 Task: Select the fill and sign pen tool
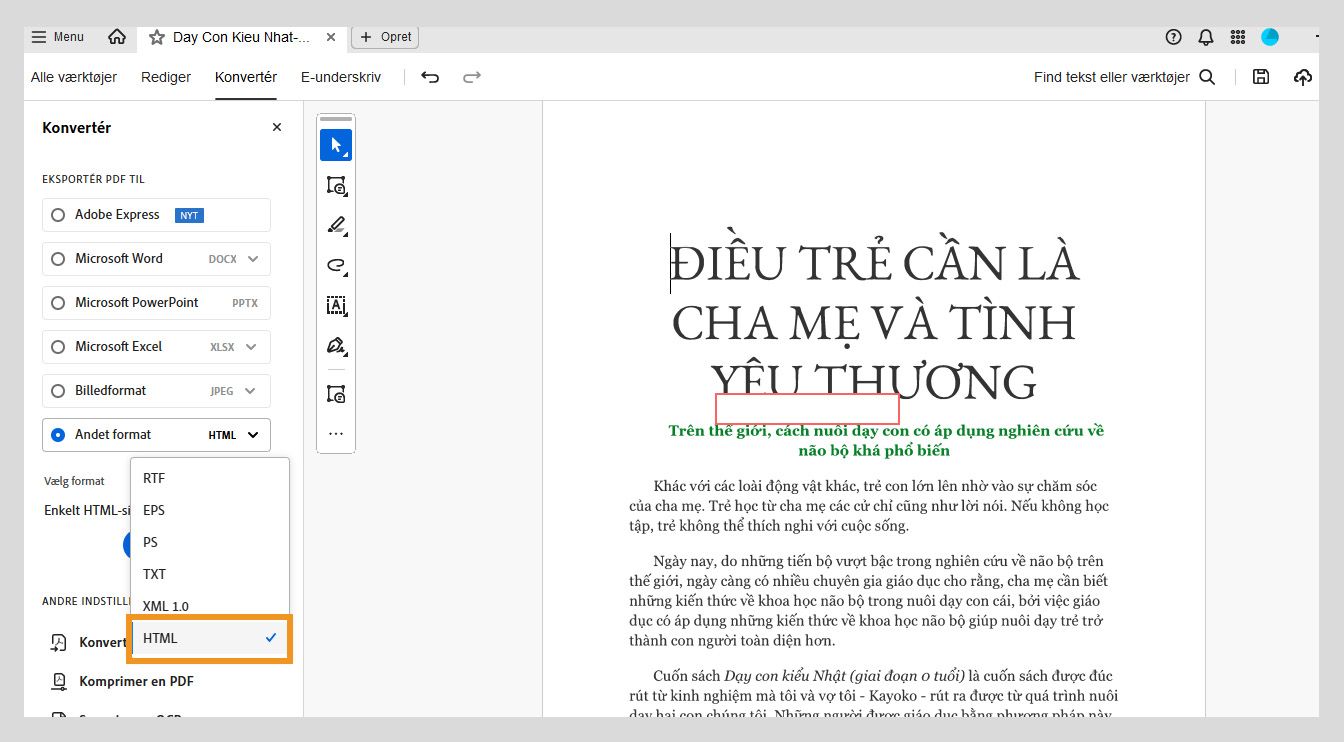(336, 345)
